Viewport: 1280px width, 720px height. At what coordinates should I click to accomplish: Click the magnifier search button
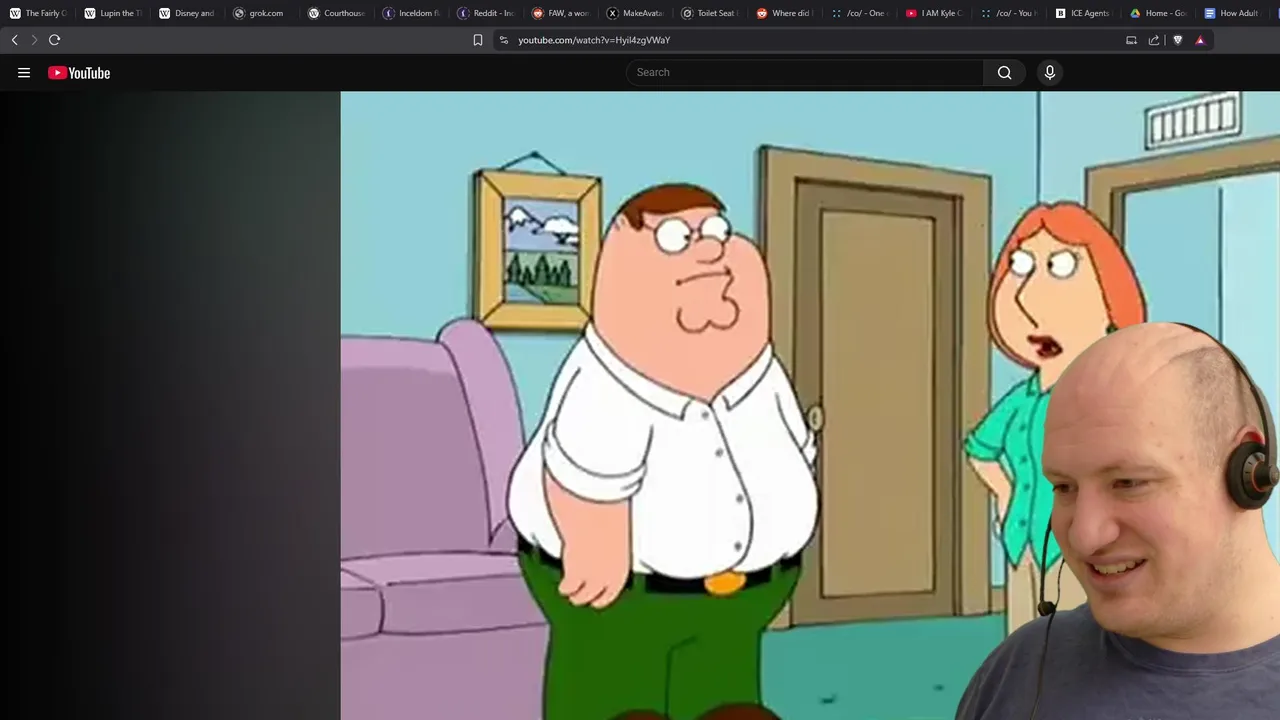(1004, 72)
